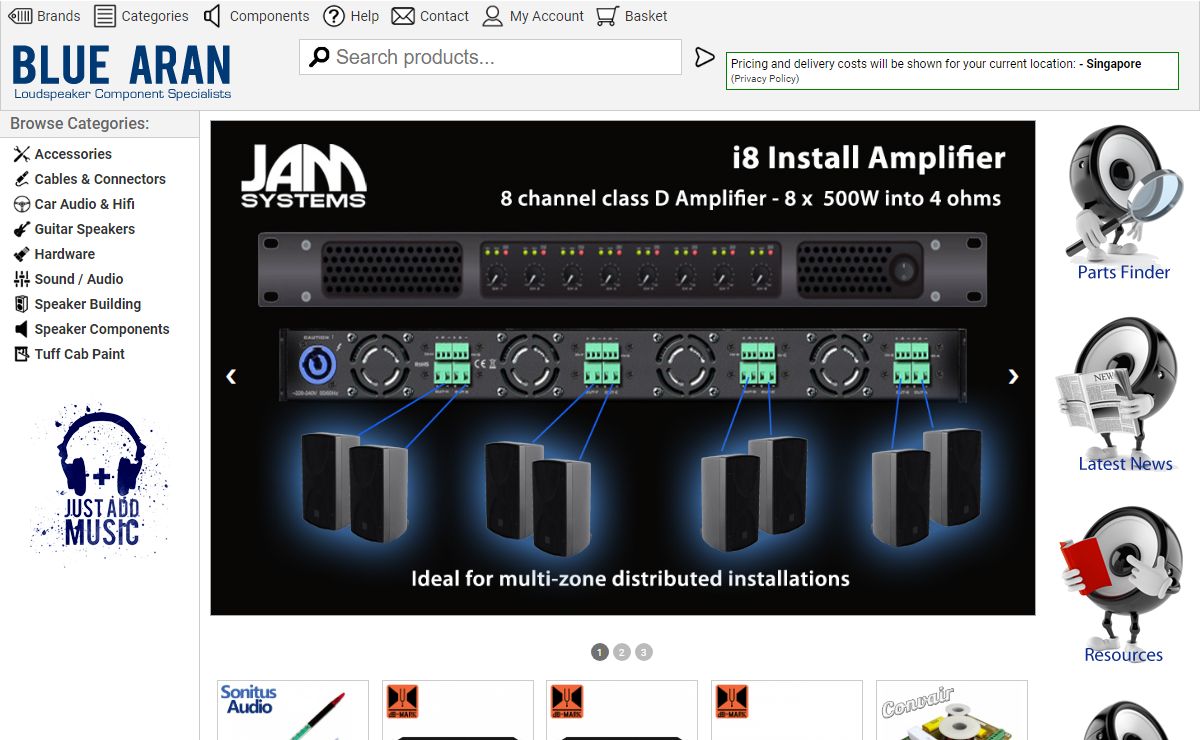Open My Account
The width and height of the screenshot is (1200, 740).
click(533, 16)
